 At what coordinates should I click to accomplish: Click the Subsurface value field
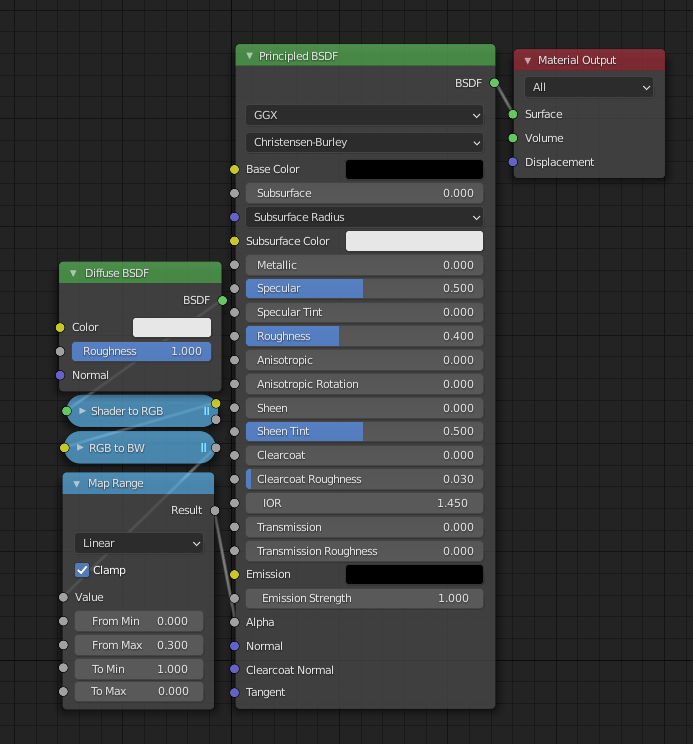point(364,193)
